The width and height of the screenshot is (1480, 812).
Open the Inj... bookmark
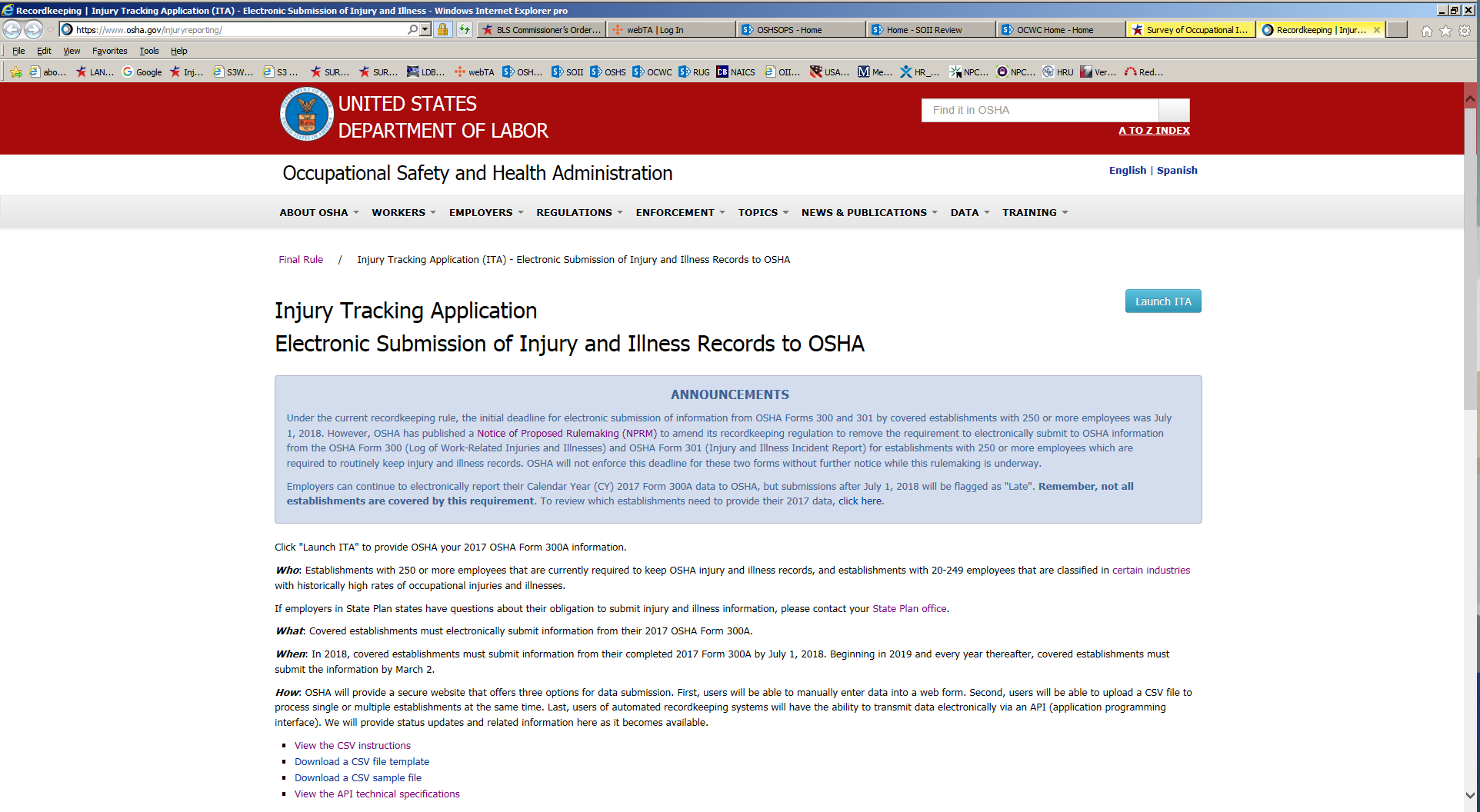tap(187, 72)
